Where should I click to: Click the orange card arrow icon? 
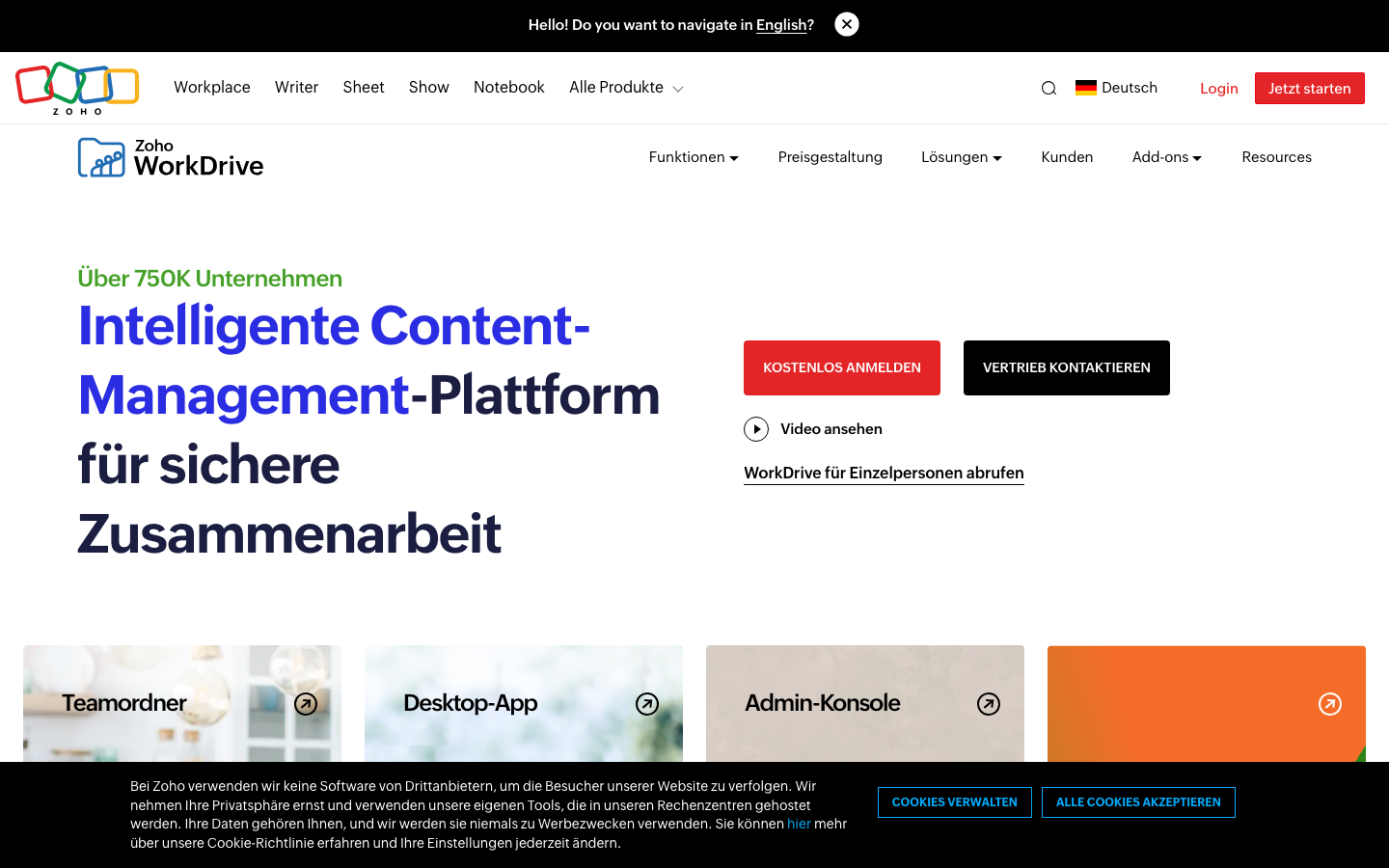click(1330, 704)
